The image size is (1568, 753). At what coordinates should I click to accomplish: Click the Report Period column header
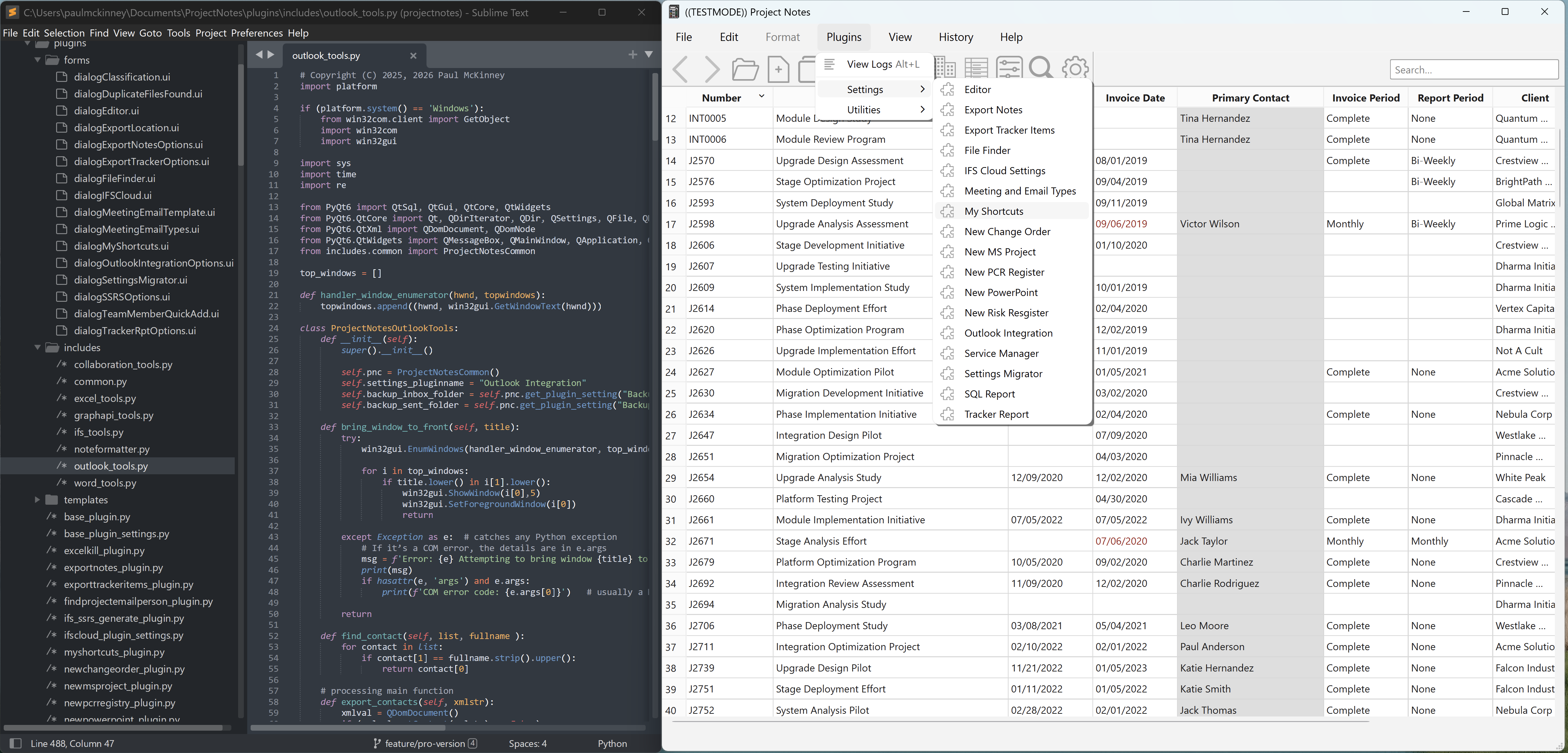click(x=1450, y=98)
